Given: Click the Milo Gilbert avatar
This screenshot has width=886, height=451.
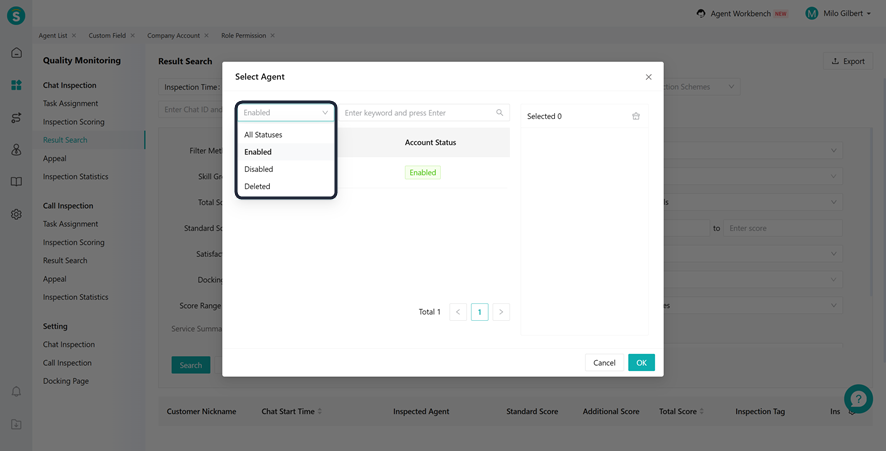Looking at the screenshot, I should tap(811, 13).
